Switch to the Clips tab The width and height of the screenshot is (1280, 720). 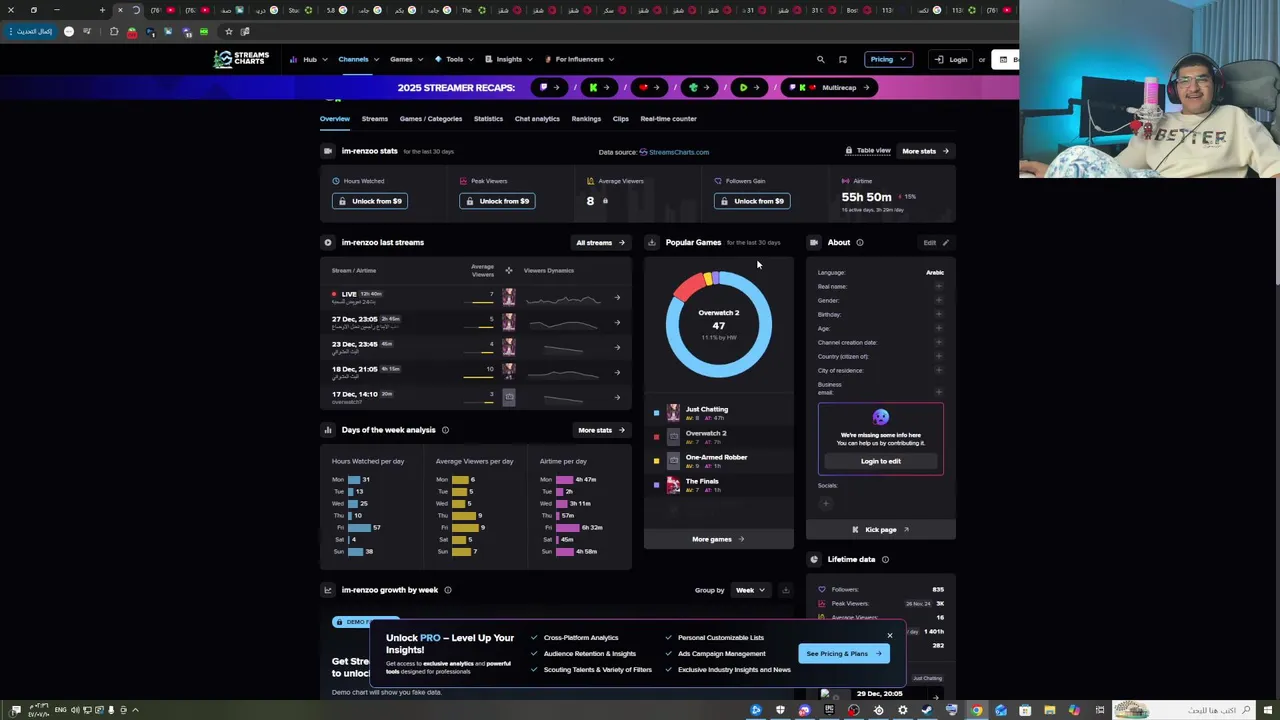click(x=621, y=119)
